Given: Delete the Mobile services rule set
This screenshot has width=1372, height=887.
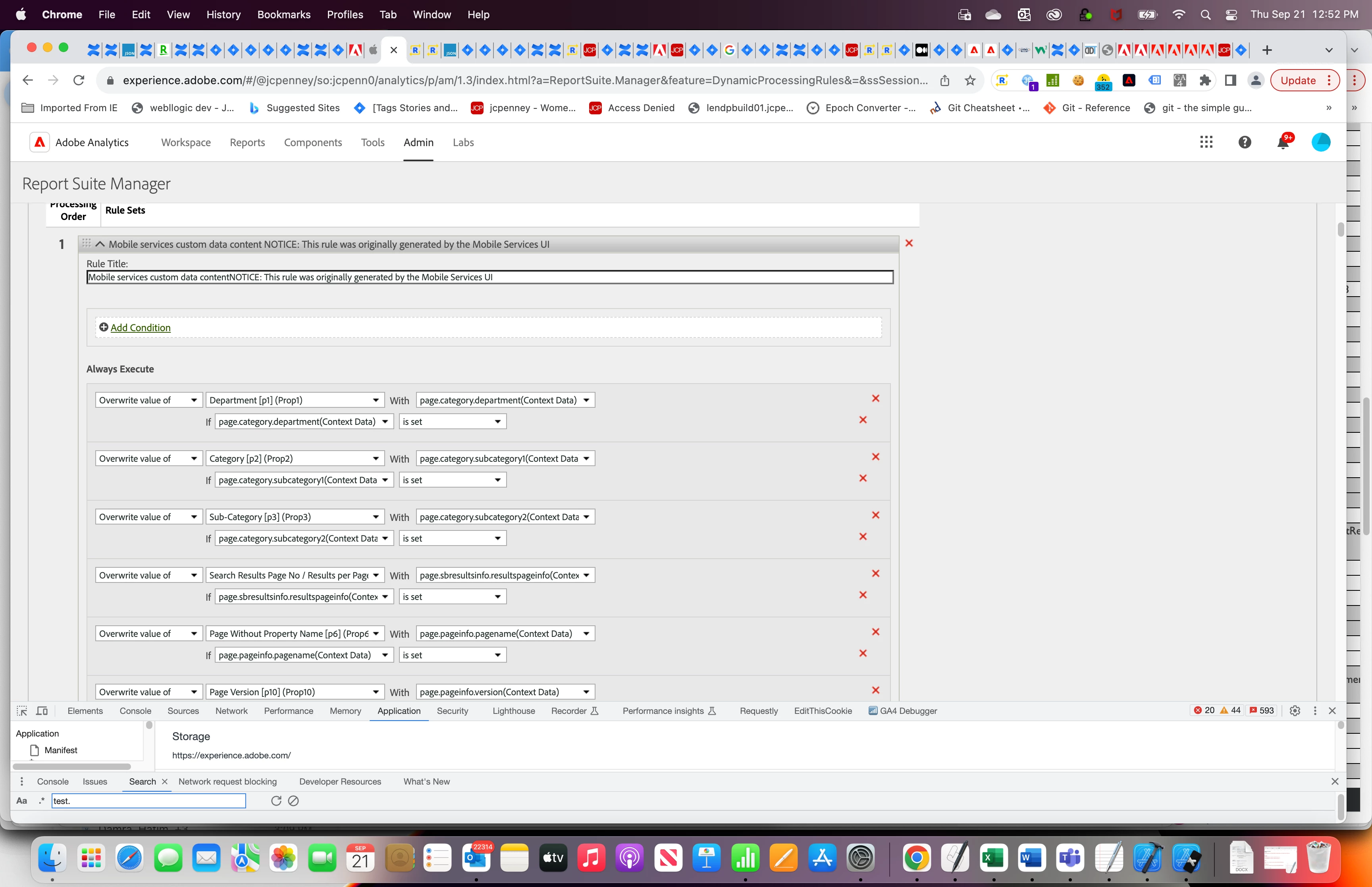Looking at the screenshot, I should tap(909, 244).
